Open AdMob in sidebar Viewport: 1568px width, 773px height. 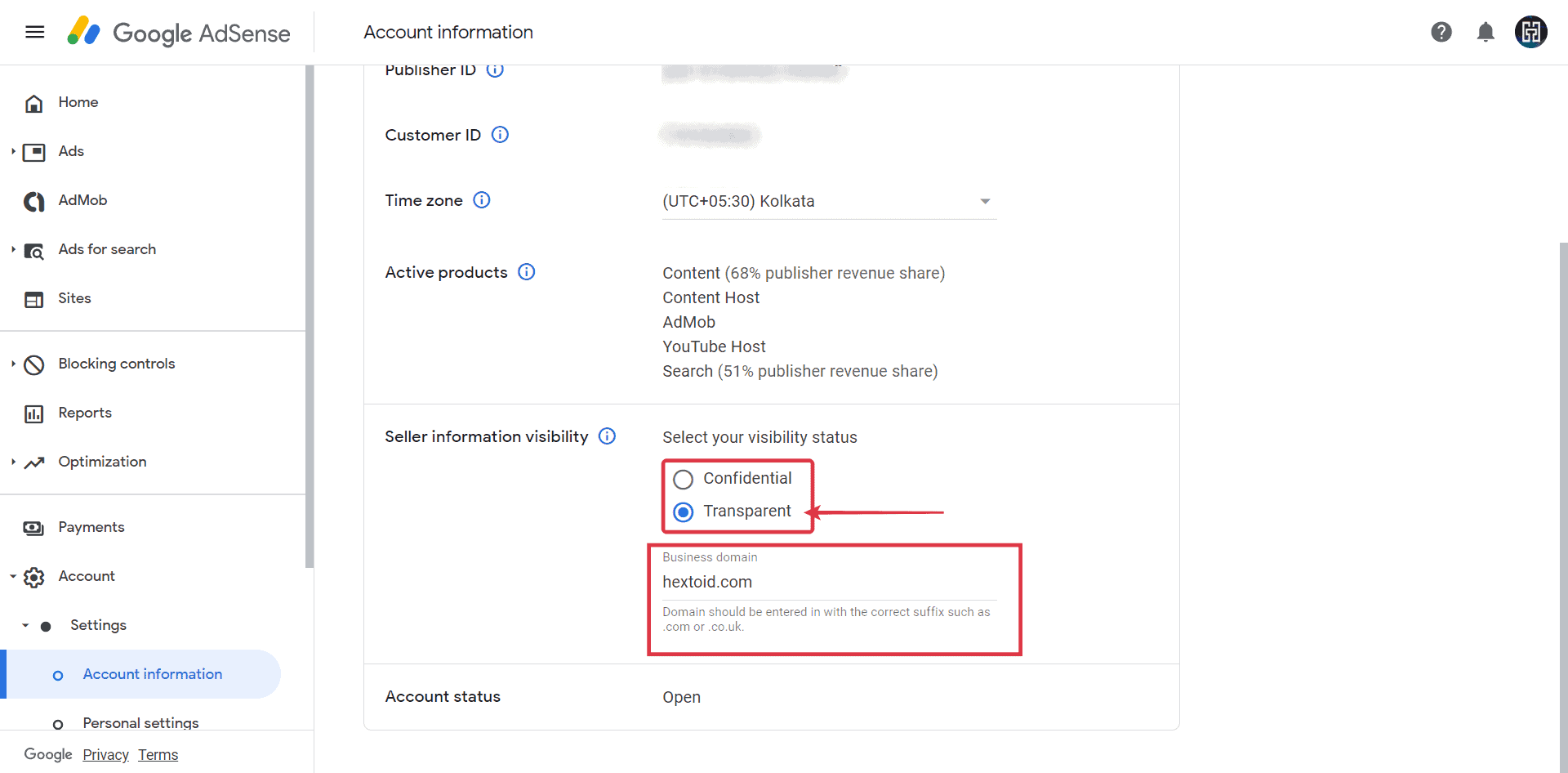pos(82,200)
